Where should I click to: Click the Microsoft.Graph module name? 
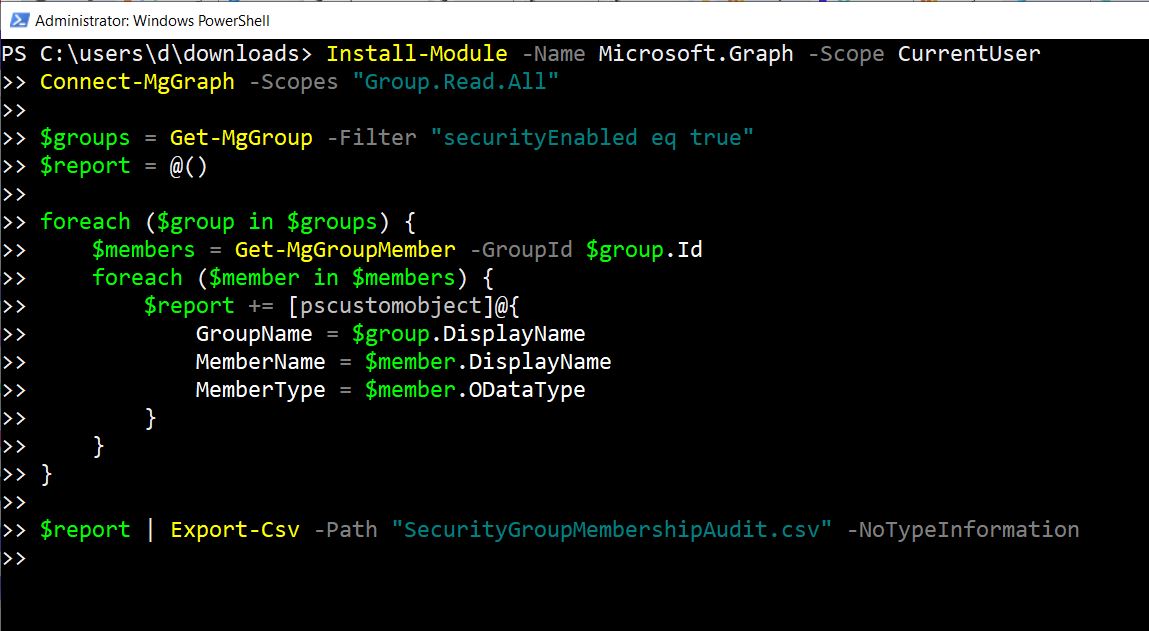[x=696, y=53]
